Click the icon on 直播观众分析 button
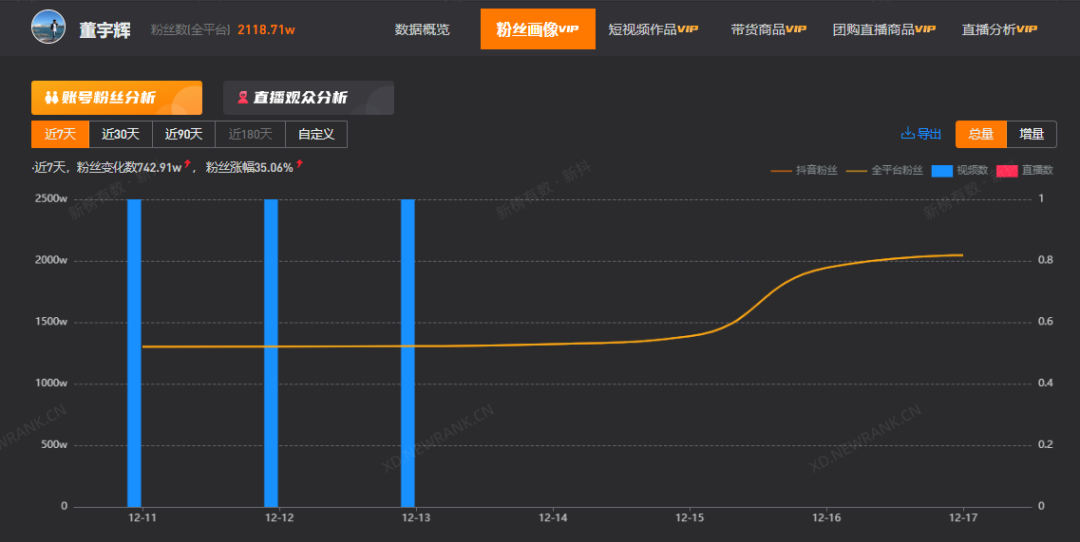The image size is (1080, 542). 242,98
